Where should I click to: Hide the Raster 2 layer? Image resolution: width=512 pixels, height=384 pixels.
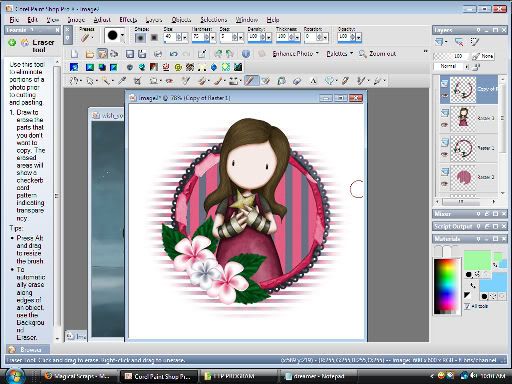point(445,183)
